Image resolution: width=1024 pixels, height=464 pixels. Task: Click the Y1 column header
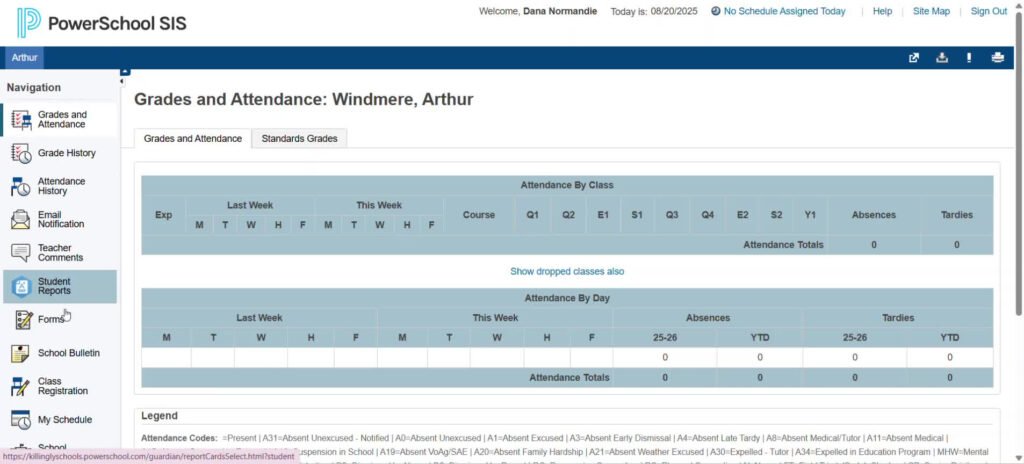[810, 215]
